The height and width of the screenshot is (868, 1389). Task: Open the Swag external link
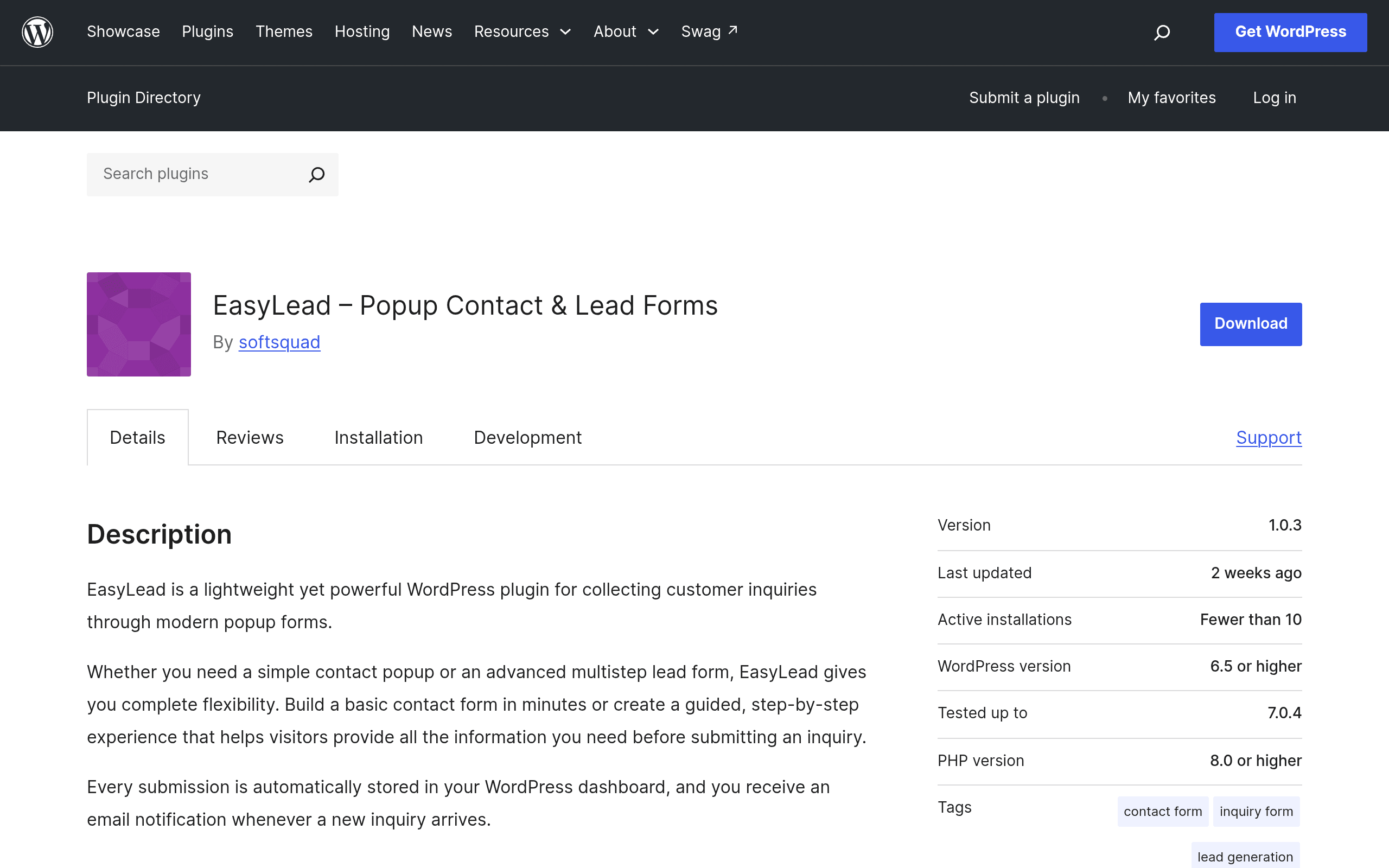tap(710, 31)
